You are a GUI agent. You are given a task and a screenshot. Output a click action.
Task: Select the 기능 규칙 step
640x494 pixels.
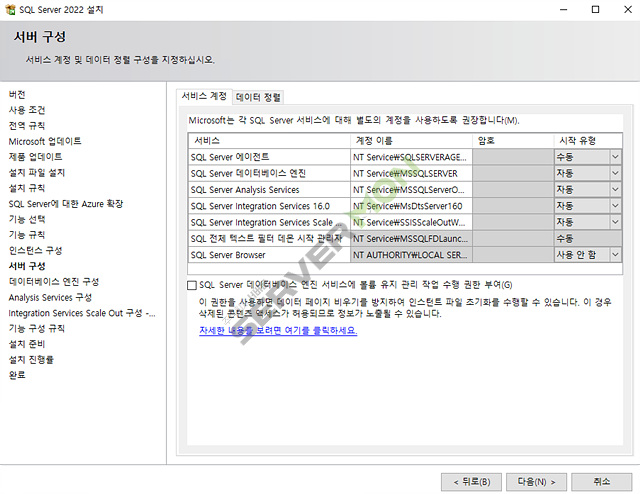click(27, 235)
